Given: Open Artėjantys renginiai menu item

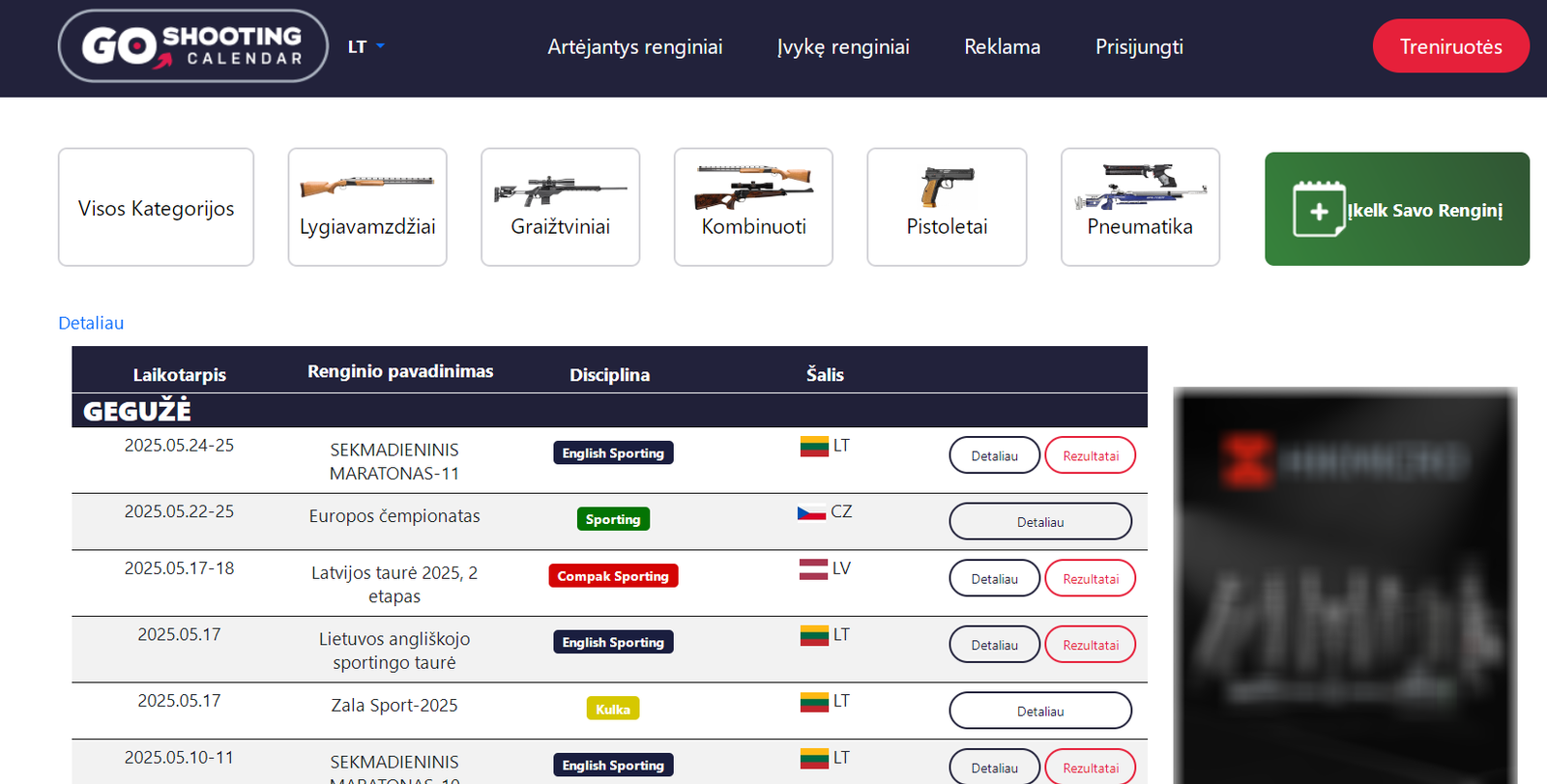Looking at the screenshot, I should [x=634, y=46].
